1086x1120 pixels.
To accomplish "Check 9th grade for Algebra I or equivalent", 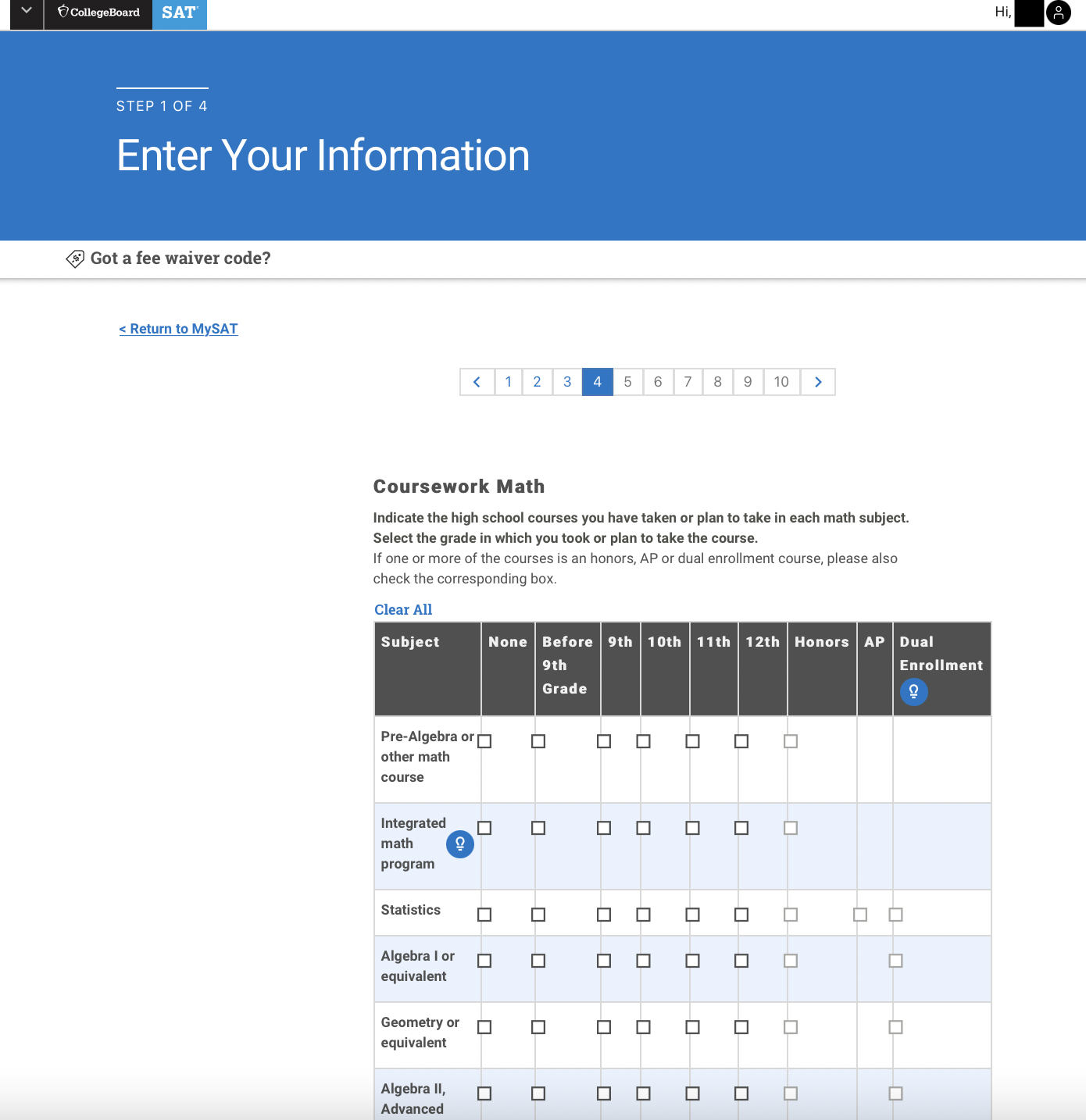I will (x=603, y=961).
